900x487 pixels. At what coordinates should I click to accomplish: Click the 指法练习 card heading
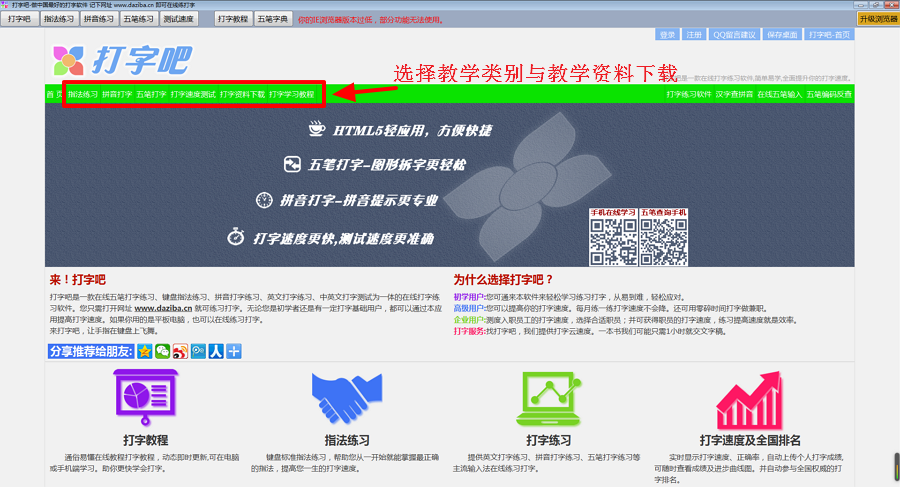[x=347, y=440]
